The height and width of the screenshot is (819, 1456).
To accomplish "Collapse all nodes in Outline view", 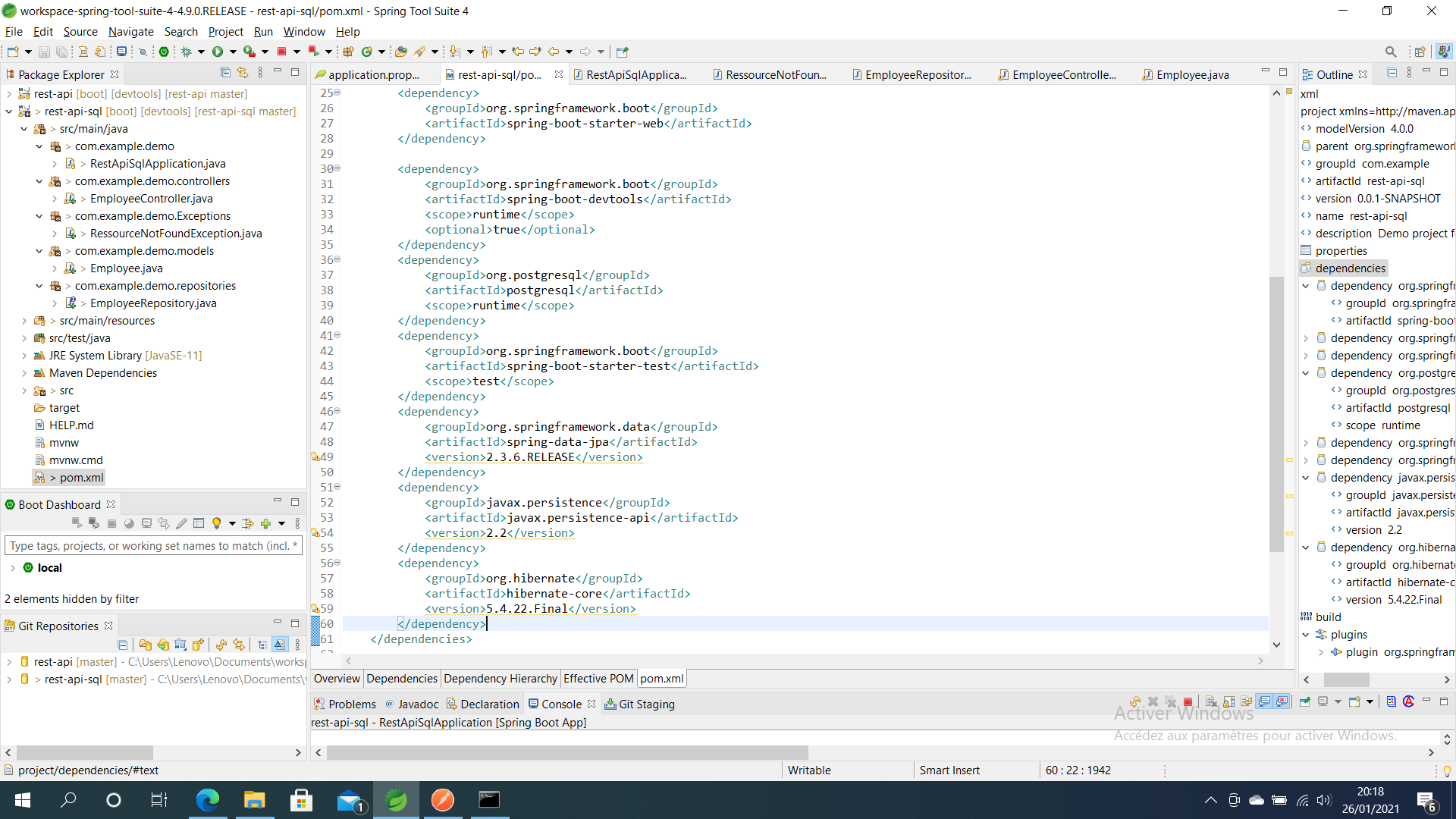I will 1392,73.
